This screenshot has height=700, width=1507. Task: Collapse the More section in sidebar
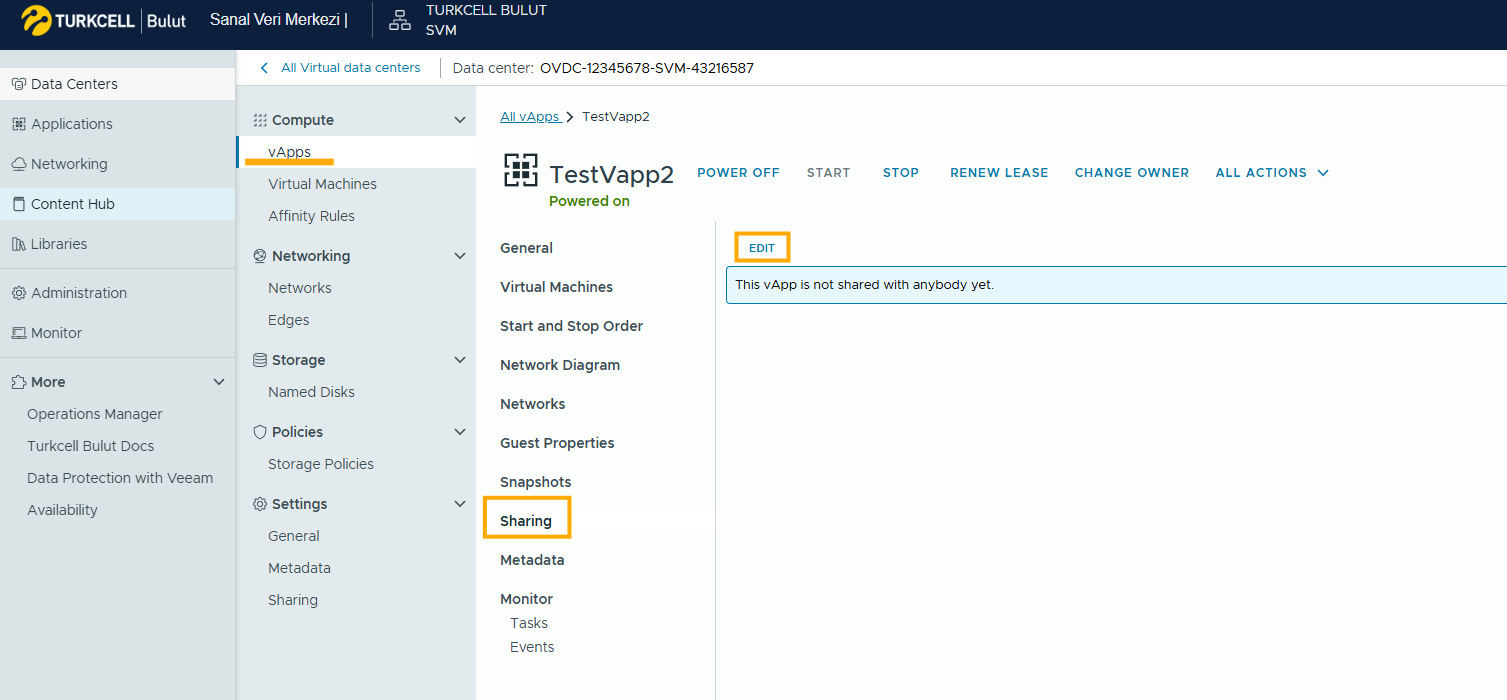tap(220, 382)
